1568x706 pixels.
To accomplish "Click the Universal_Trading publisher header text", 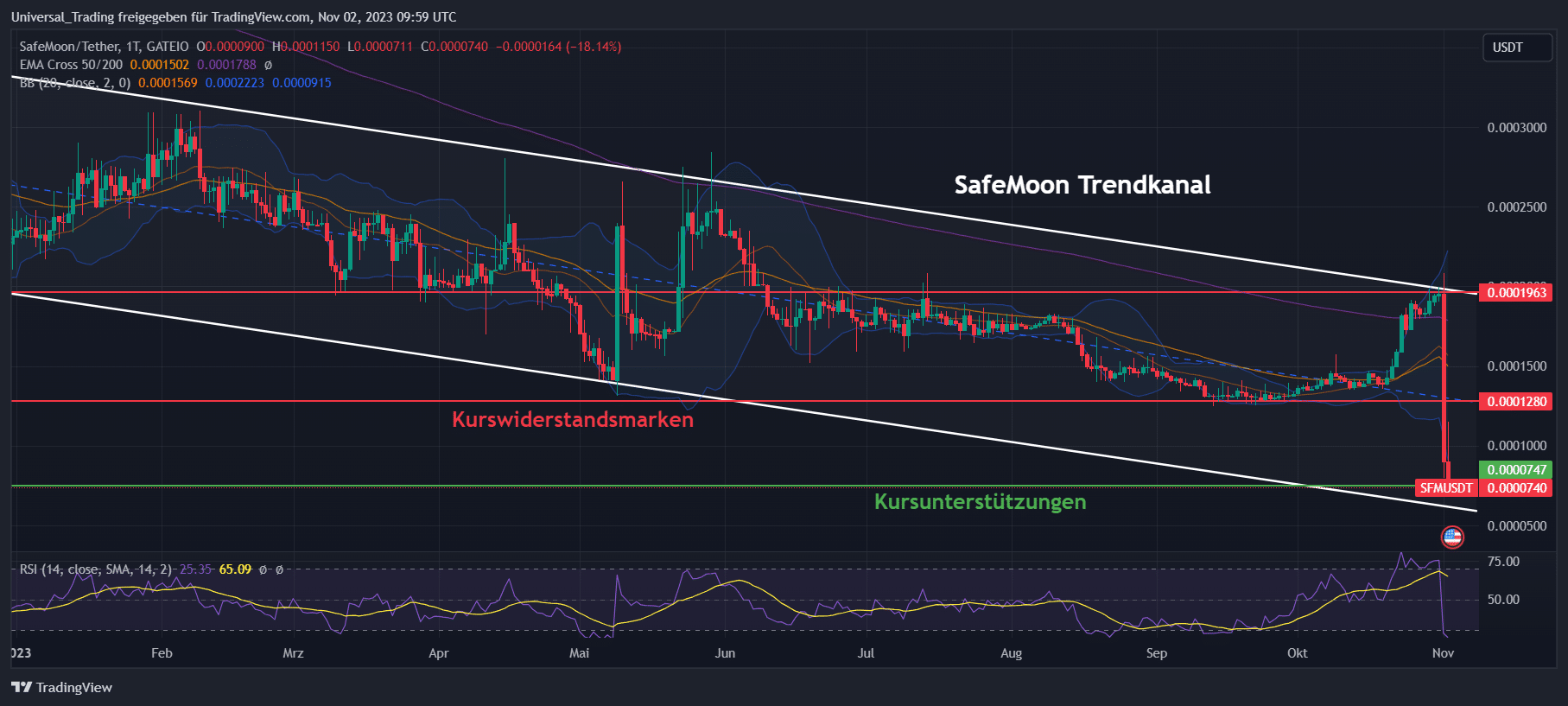I will (x=233, y=17).
